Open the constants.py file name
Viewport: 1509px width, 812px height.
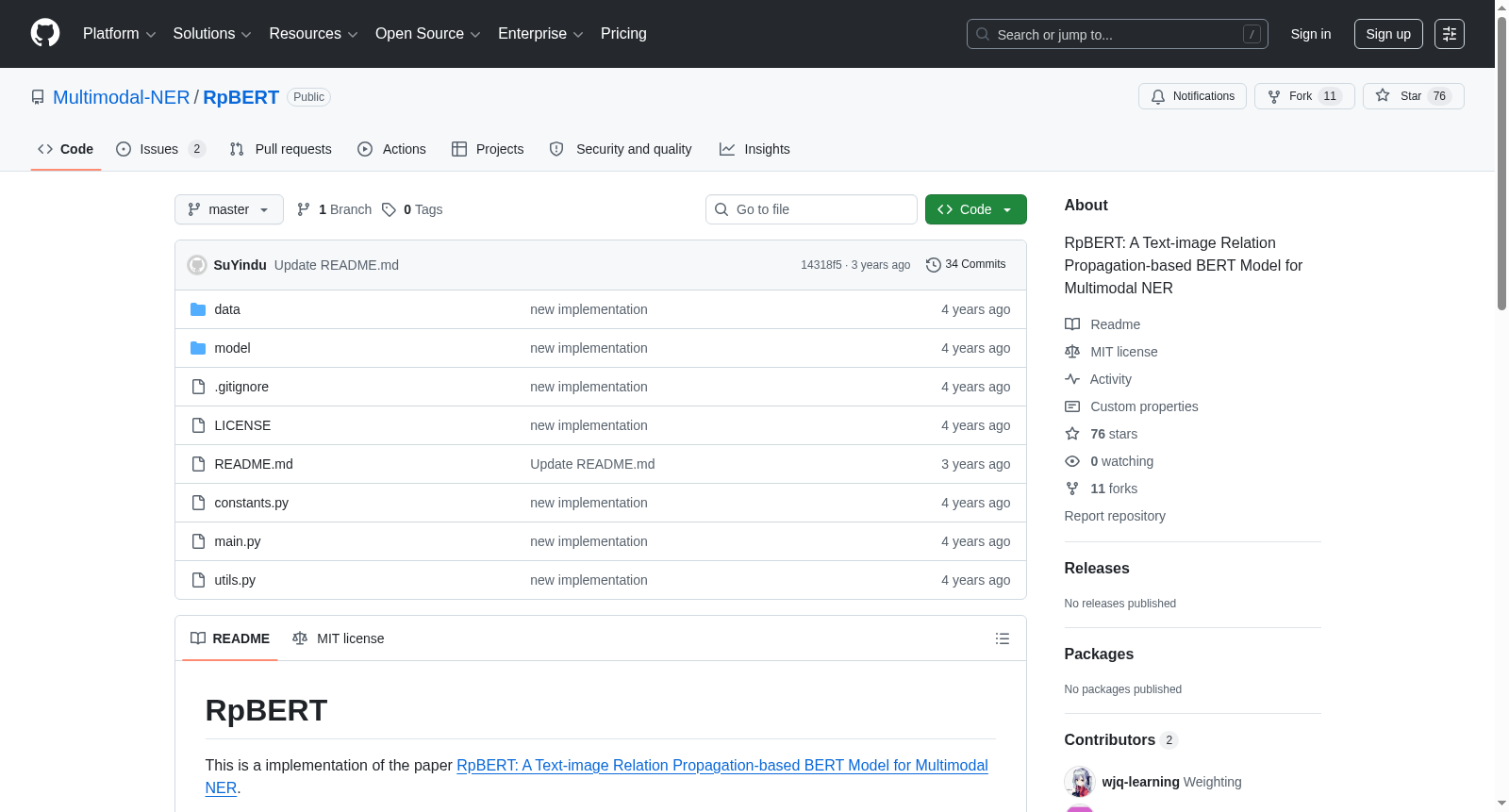click(252, 503)
